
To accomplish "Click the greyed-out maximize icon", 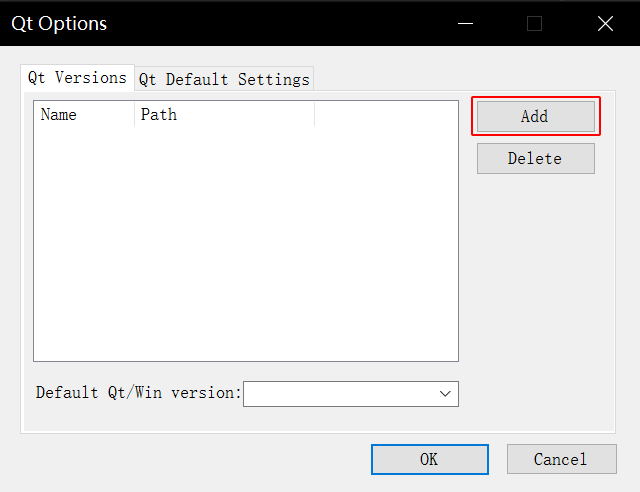I will click(534, 23).
